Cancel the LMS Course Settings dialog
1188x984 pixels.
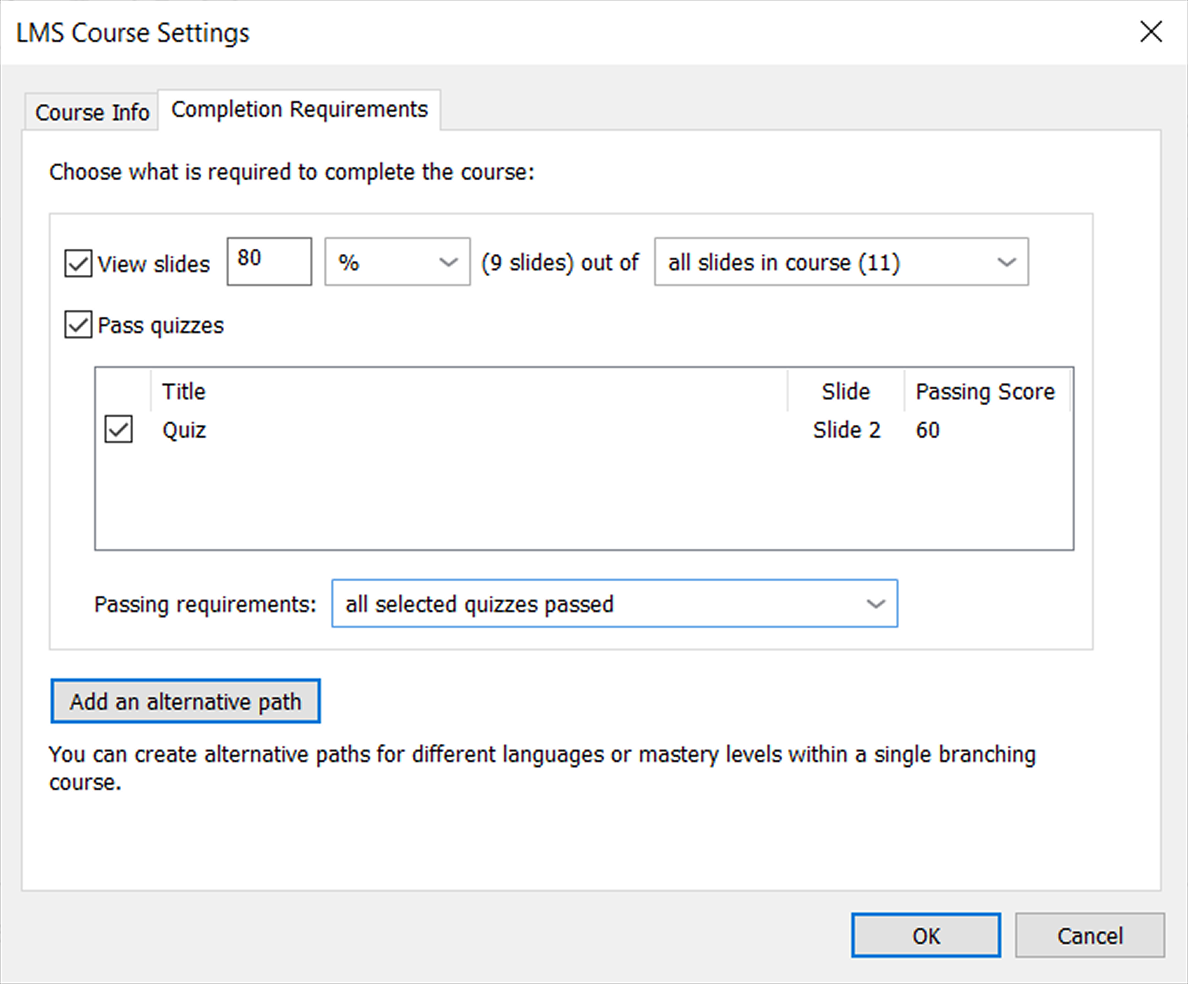coord(1089,935)
